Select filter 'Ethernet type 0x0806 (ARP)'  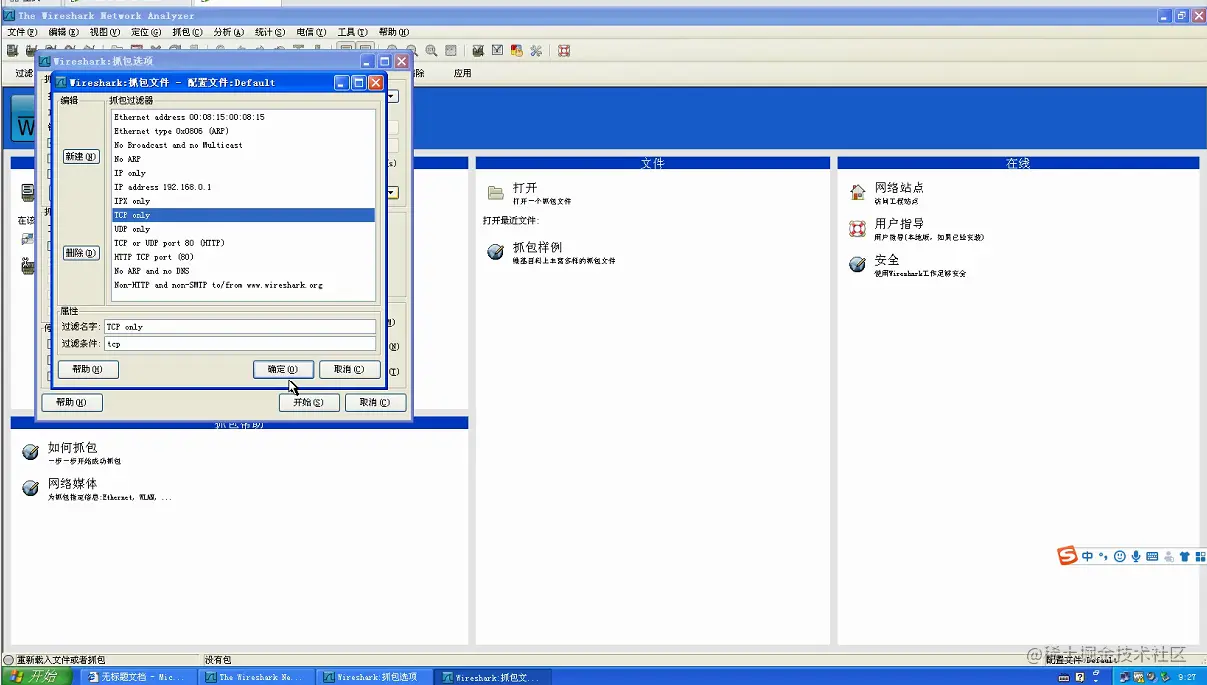[x=243, y=131]
